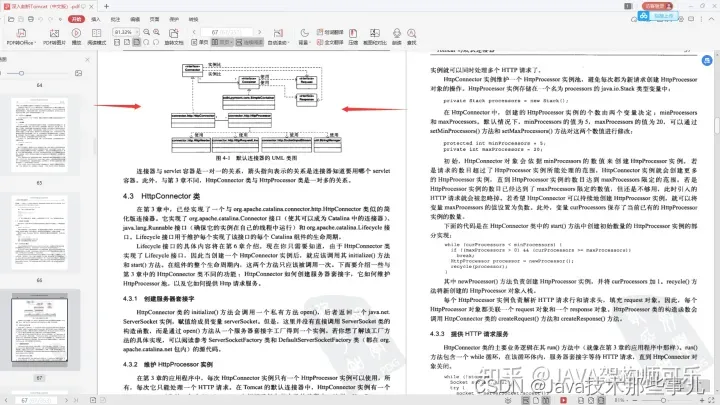Select the 开始 ribbon tab
The width and height of the screenshot is (720, 405).
(x=76, y=19)
